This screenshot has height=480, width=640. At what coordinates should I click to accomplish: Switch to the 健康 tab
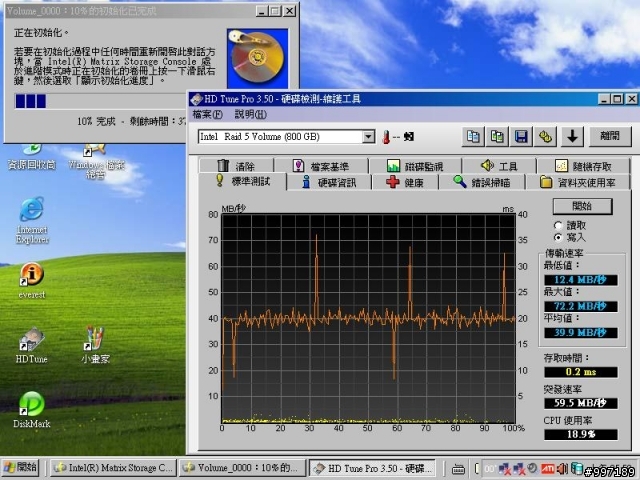[x=405, y=182]
